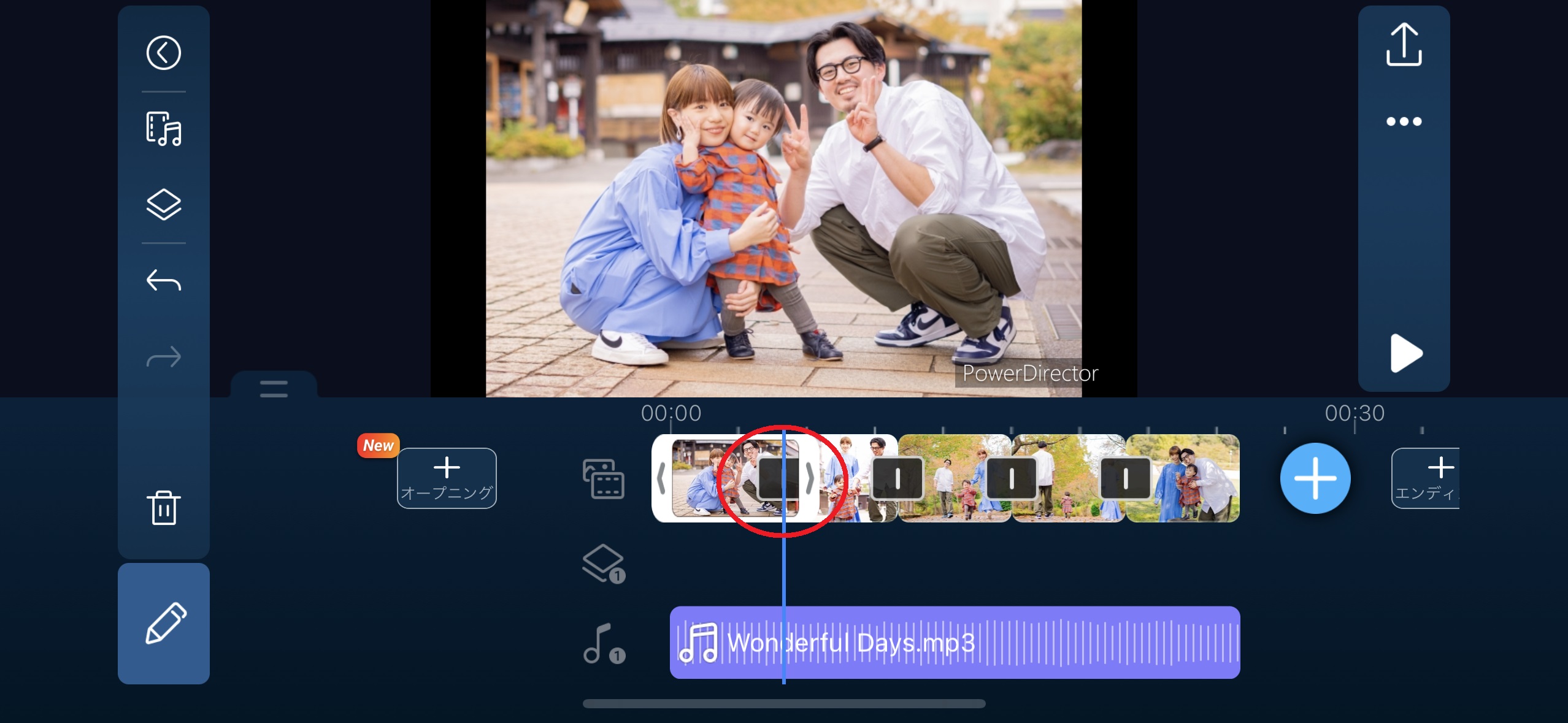Open the layers overlay menu icon
1568x723 pixels.
coord(163,204)
